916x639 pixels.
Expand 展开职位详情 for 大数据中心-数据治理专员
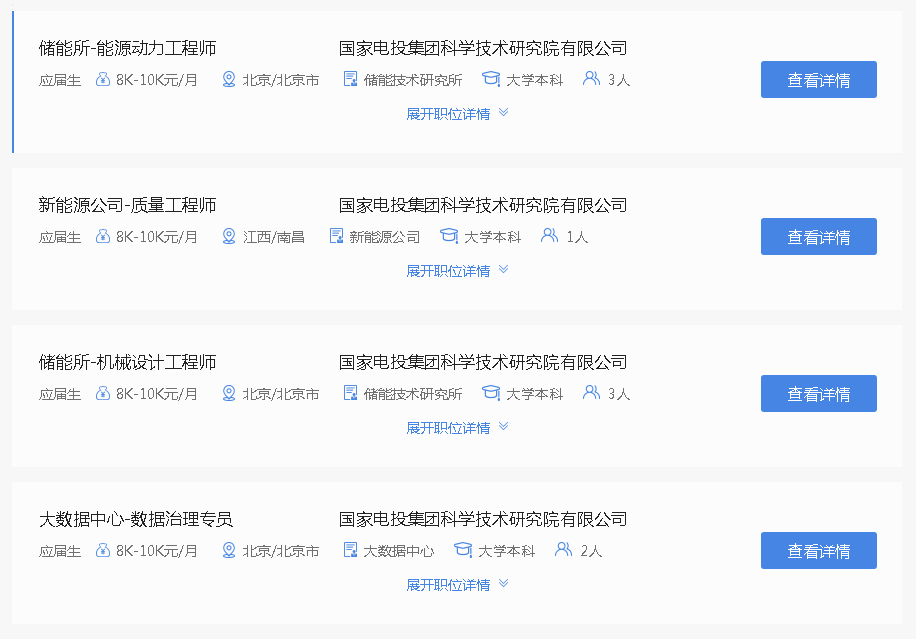click(x=457, y=585)
